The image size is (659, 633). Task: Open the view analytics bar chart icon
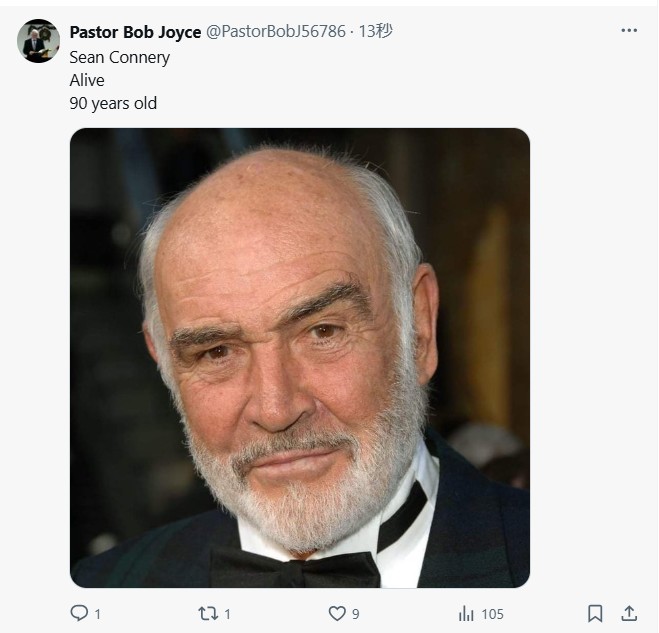click(x=466, y=613)
